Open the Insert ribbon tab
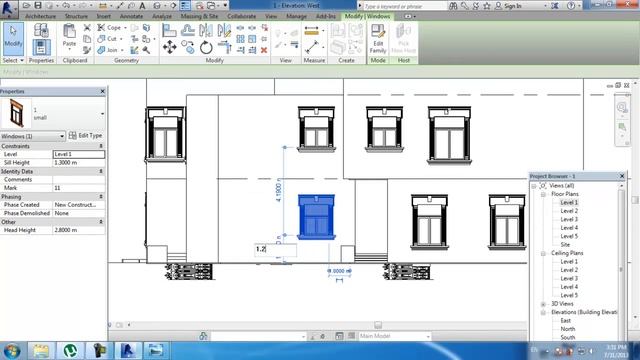This screenshot has width=640, height=360. (x=104, y=16)
